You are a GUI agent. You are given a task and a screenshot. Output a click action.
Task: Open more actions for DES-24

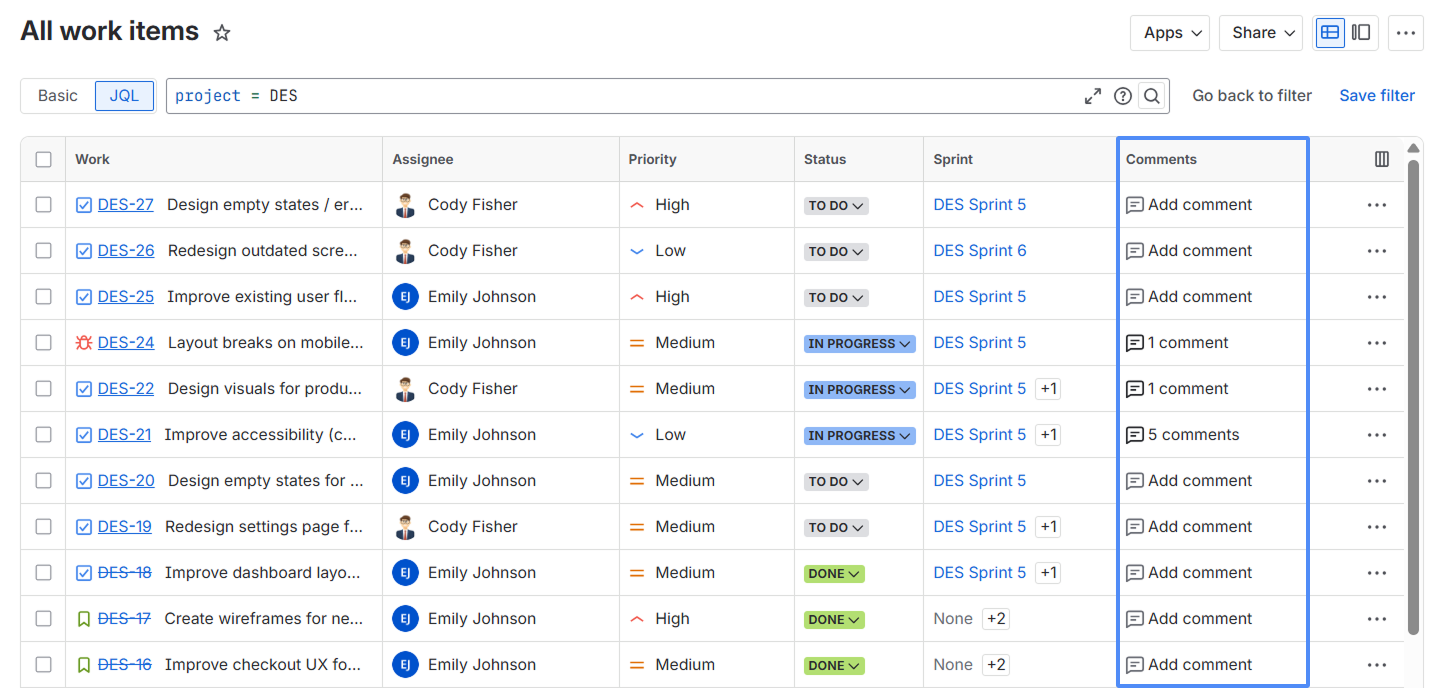[x=1377, y=343]
